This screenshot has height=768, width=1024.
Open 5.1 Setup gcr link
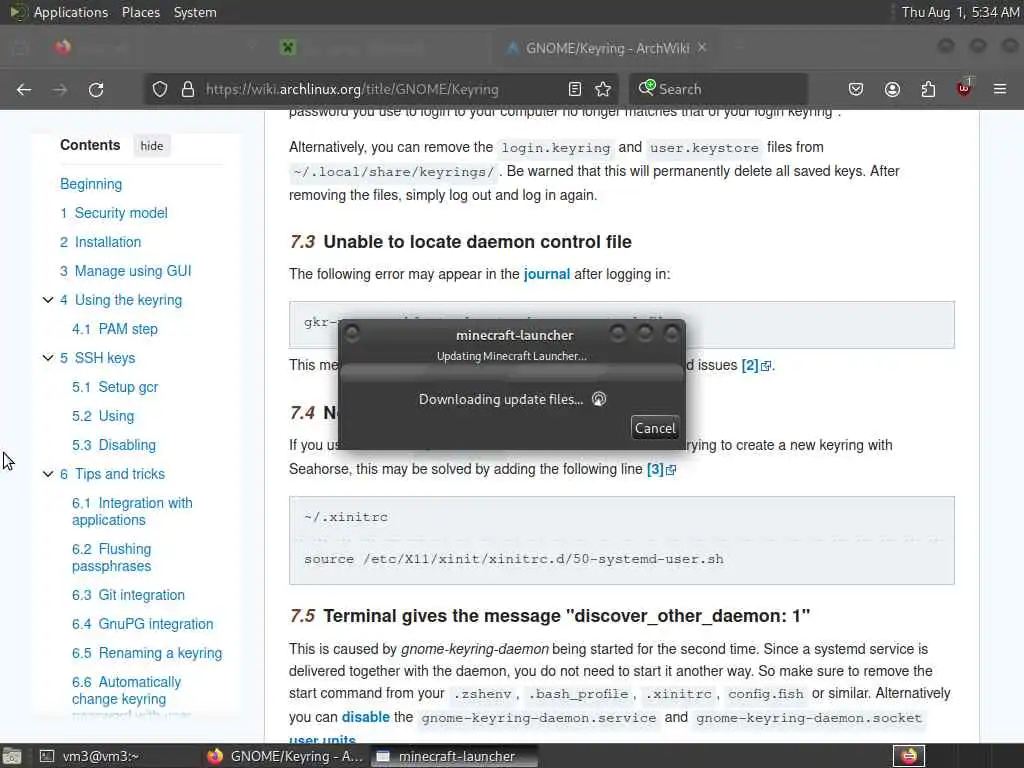pyautogui.click(x=115, y=387)
